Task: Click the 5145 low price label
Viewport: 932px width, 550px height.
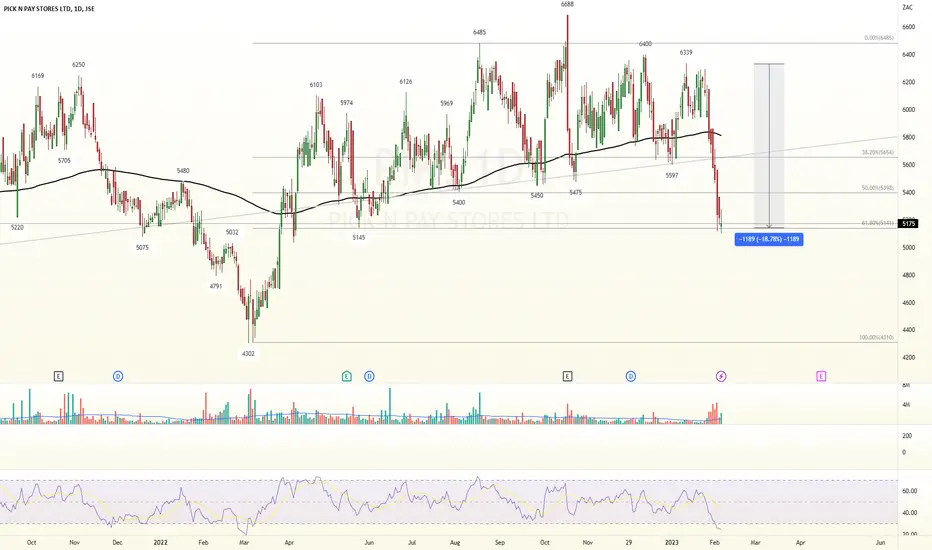Action: [x=358, y=237]
